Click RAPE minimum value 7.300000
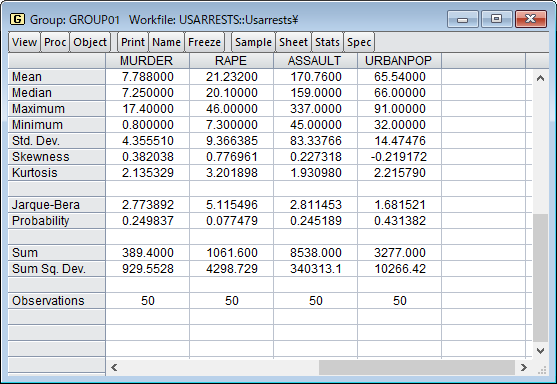 232,125
